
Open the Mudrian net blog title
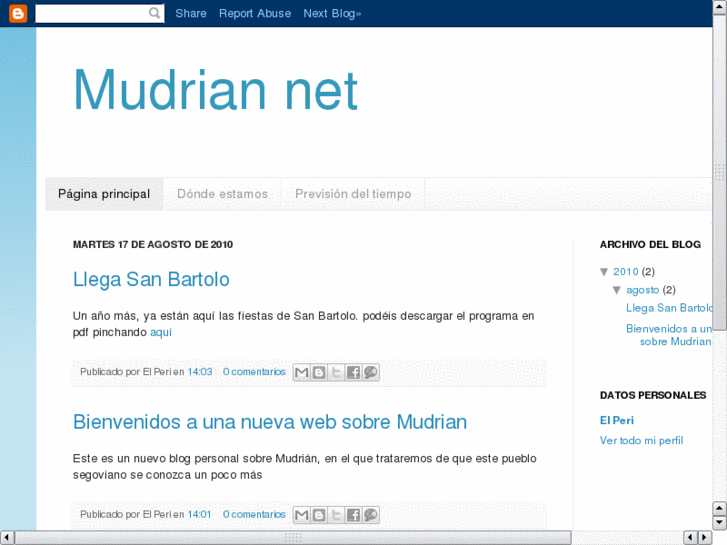pyautogui.click(x=216, y=90)
